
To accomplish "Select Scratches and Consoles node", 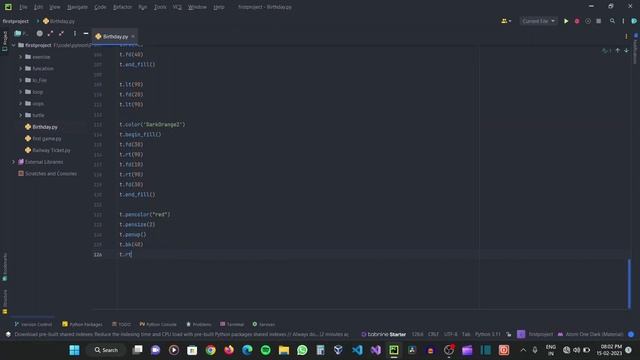I will (51, 173).
